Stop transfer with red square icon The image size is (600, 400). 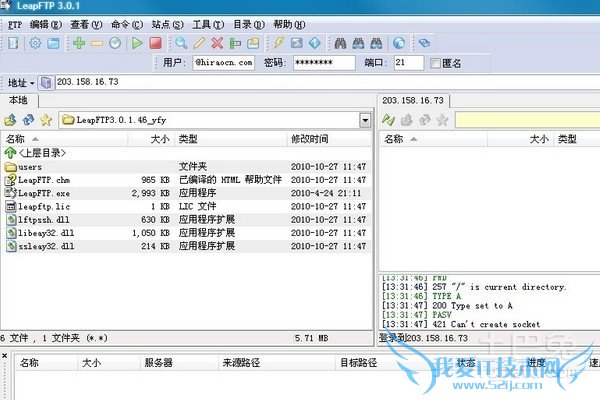(x=155, y=43)
